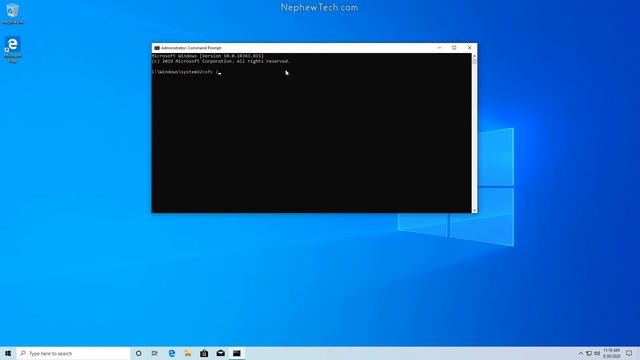Open File Explorer from the taskbar
640x360 pixels.
pyautogui.click(x=188, y=353)
